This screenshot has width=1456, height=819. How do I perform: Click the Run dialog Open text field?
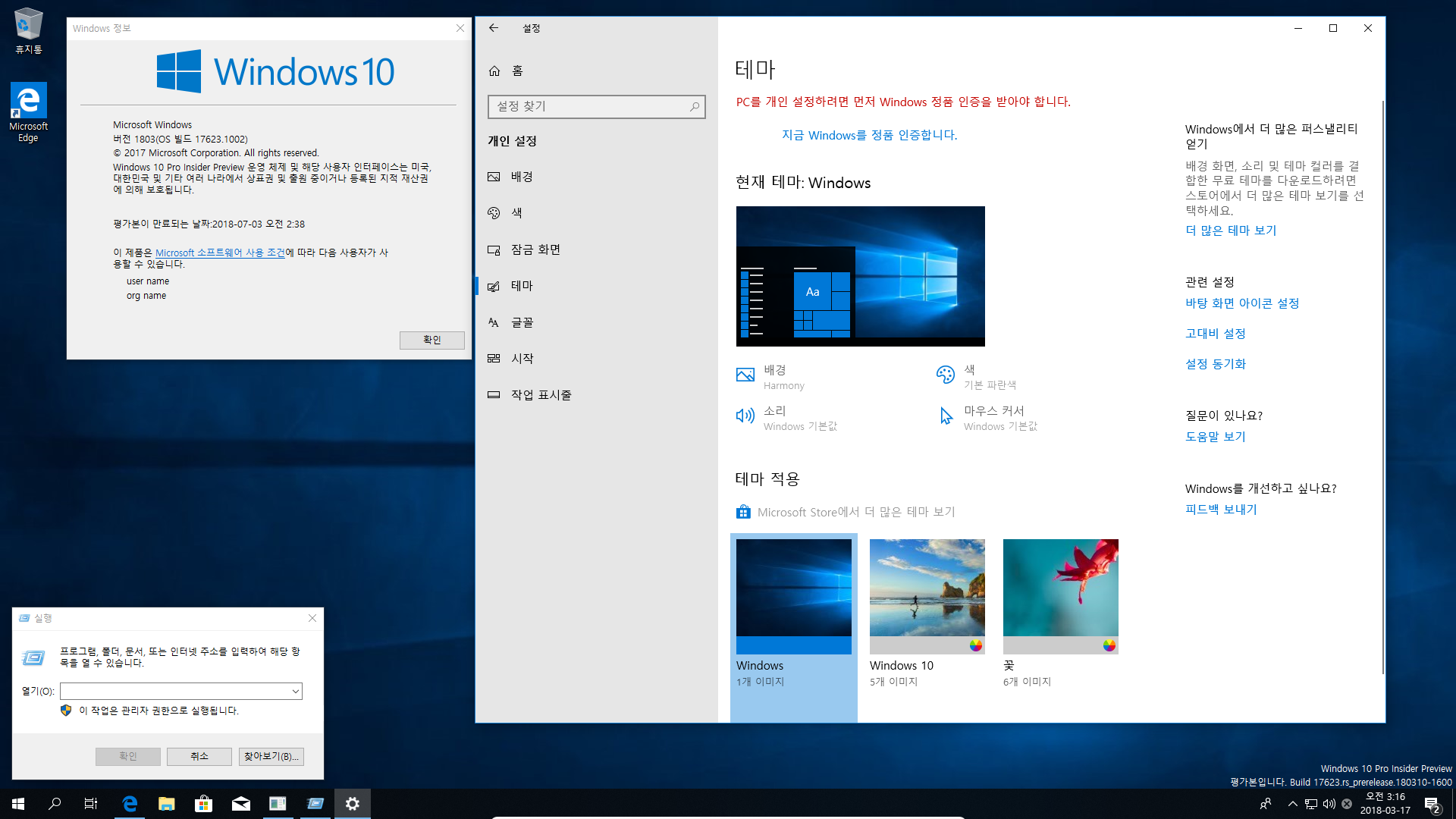coord(174,691)
